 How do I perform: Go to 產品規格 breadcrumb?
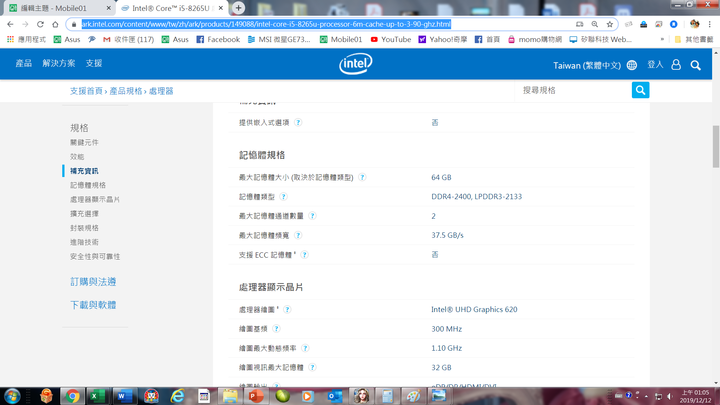click(x=126, y=91)
